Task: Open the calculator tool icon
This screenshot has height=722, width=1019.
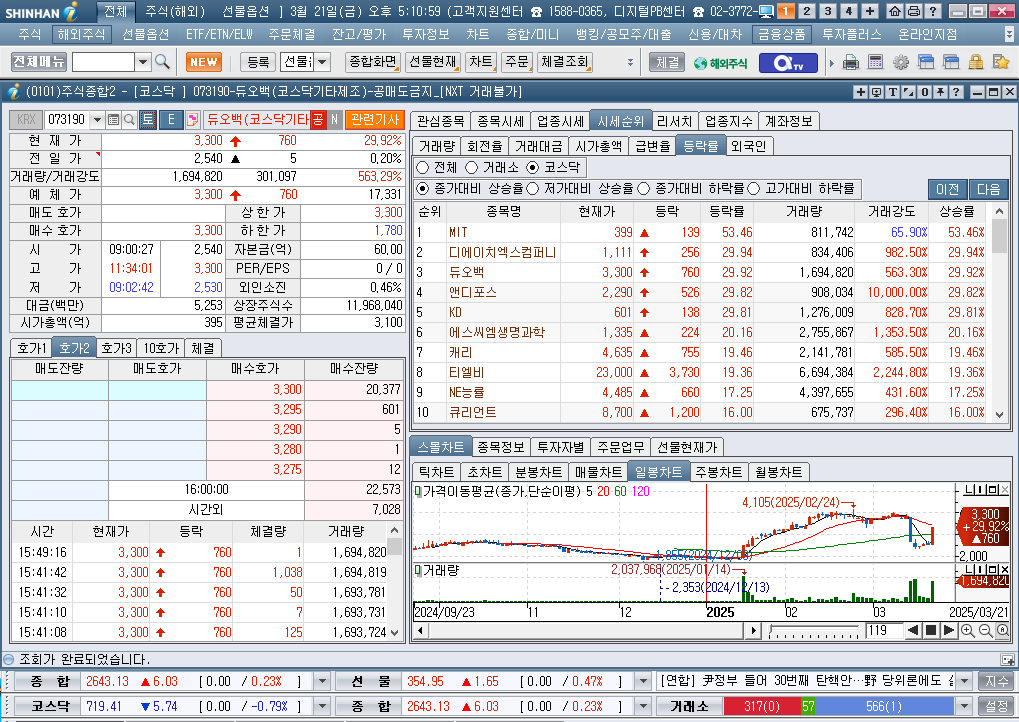Action: pyautogui.click(x=875, y=62)
